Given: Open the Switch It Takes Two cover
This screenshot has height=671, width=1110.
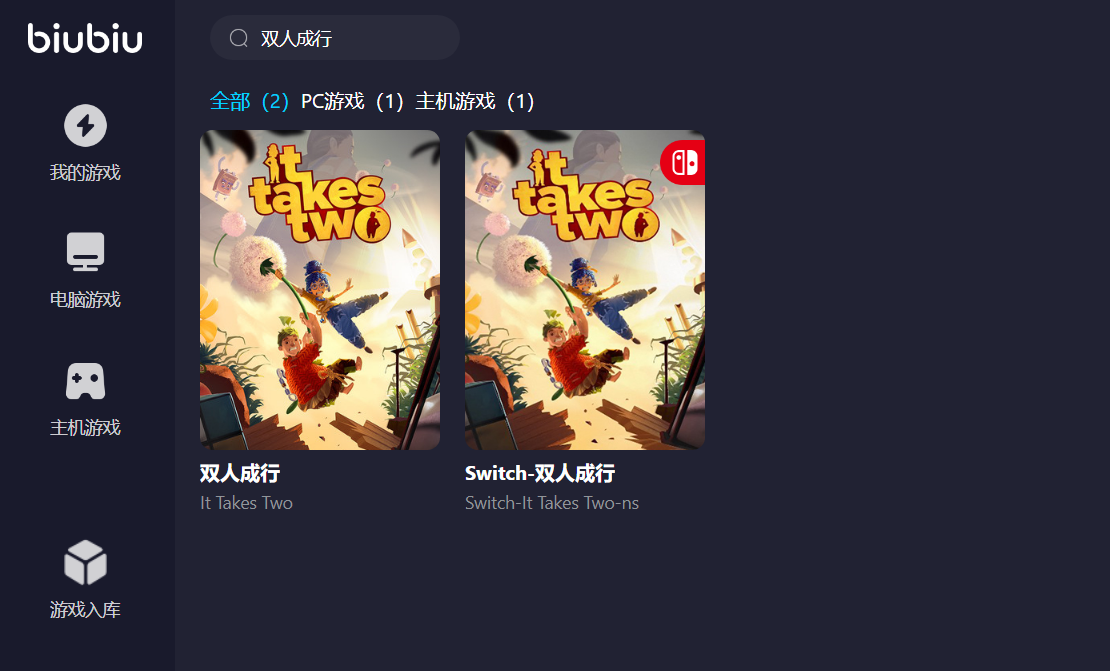Looking at the screenshot, I should (585, 289).
